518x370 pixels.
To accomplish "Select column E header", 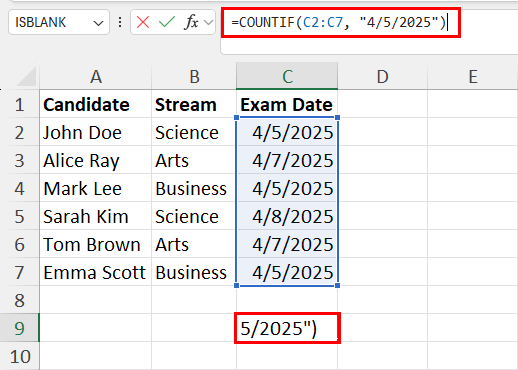I will (473, 76).
